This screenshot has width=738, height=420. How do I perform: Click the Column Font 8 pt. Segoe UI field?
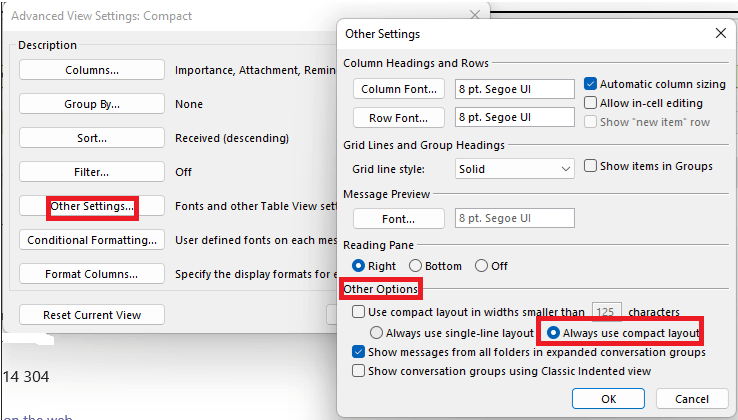514,89
